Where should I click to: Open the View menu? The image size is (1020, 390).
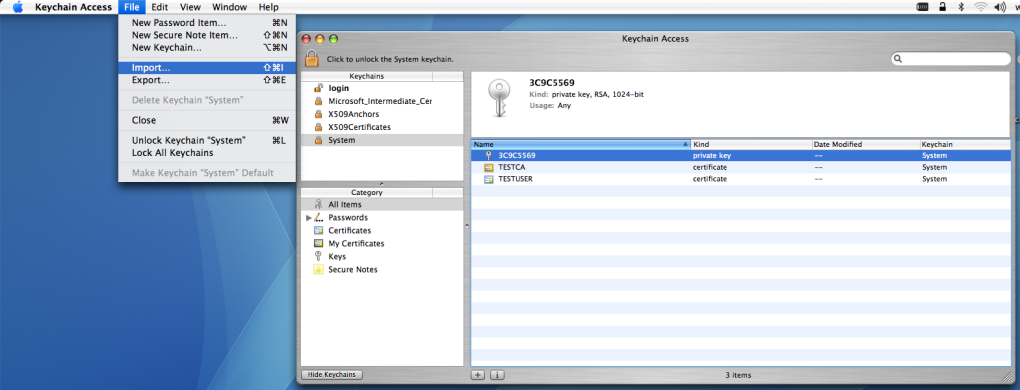coord(190,7)
